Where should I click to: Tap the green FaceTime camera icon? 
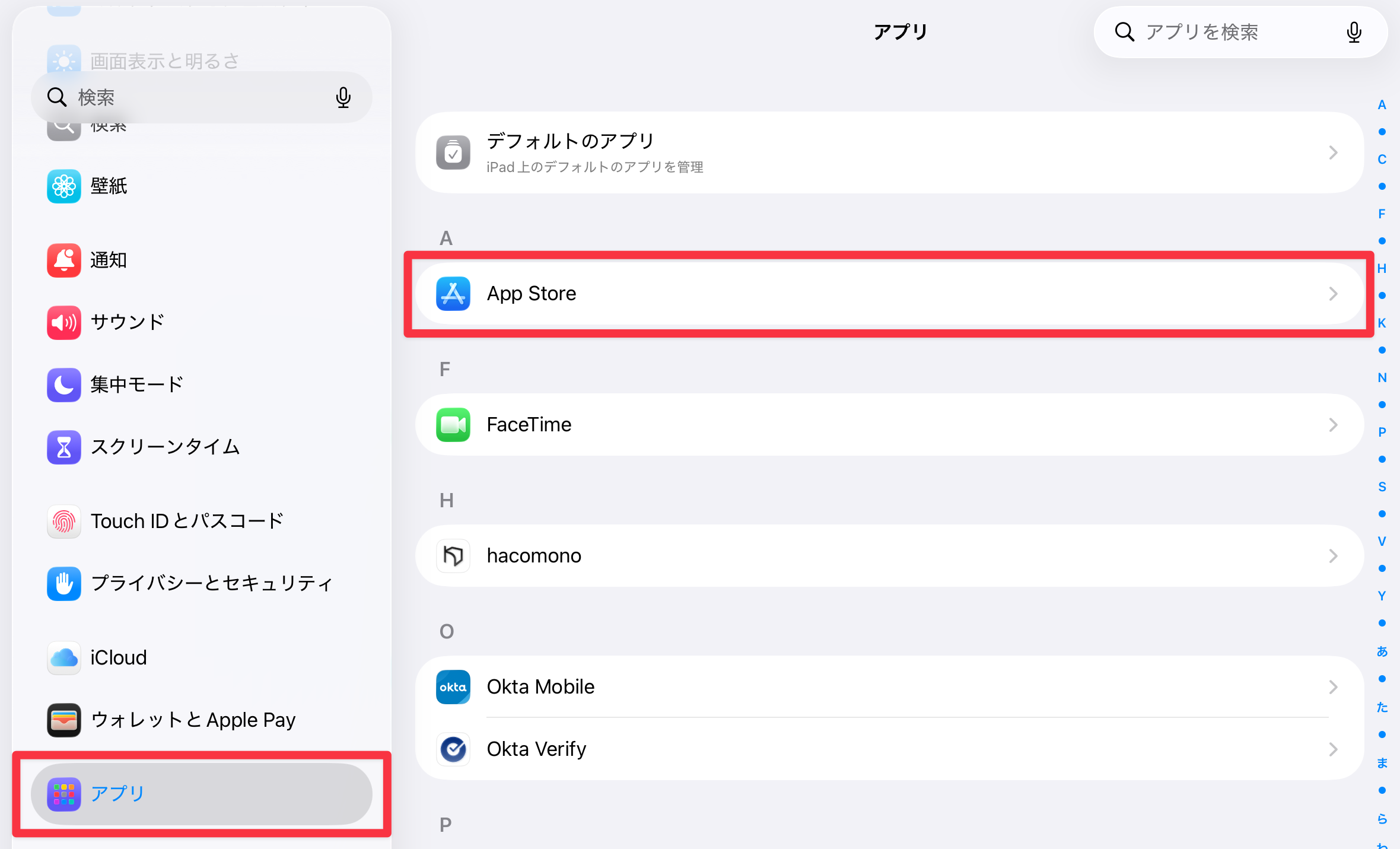click(453, 425)
